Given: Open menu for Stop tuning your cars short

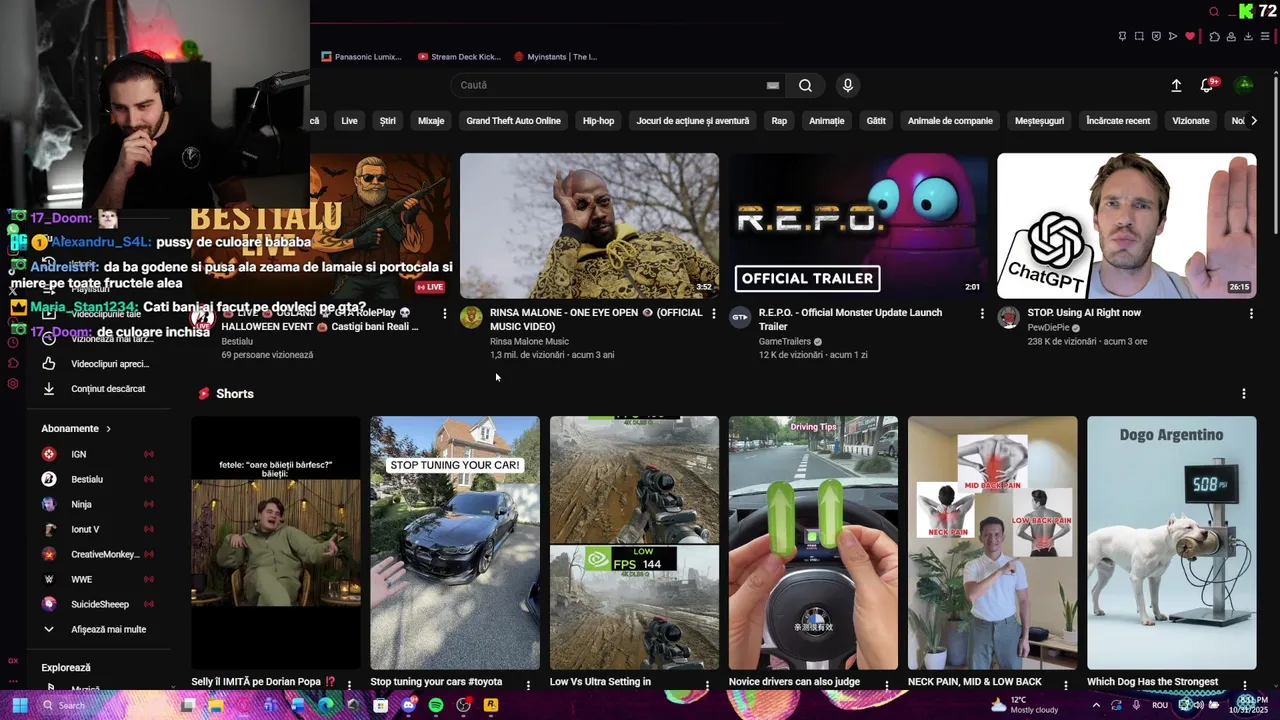Looking at the screenshot, I should 528,685.
